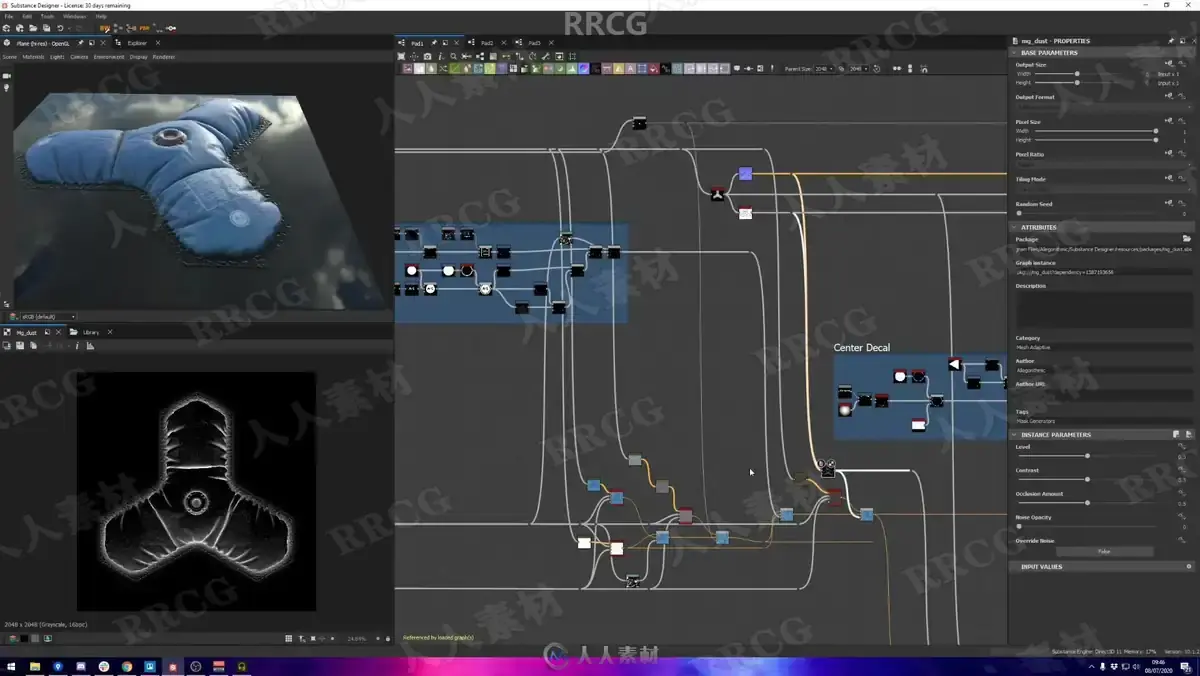Switch to the Library tab
The width and height of the screenshot is (1200, 676).
pyautogui.click(x=90, y=332)
